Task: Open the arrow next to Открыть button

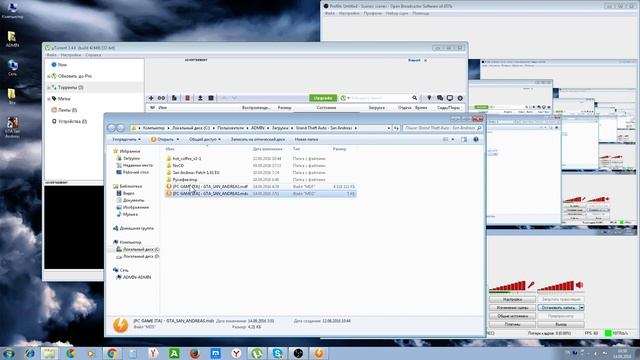Action: click(x=178, y=140)
